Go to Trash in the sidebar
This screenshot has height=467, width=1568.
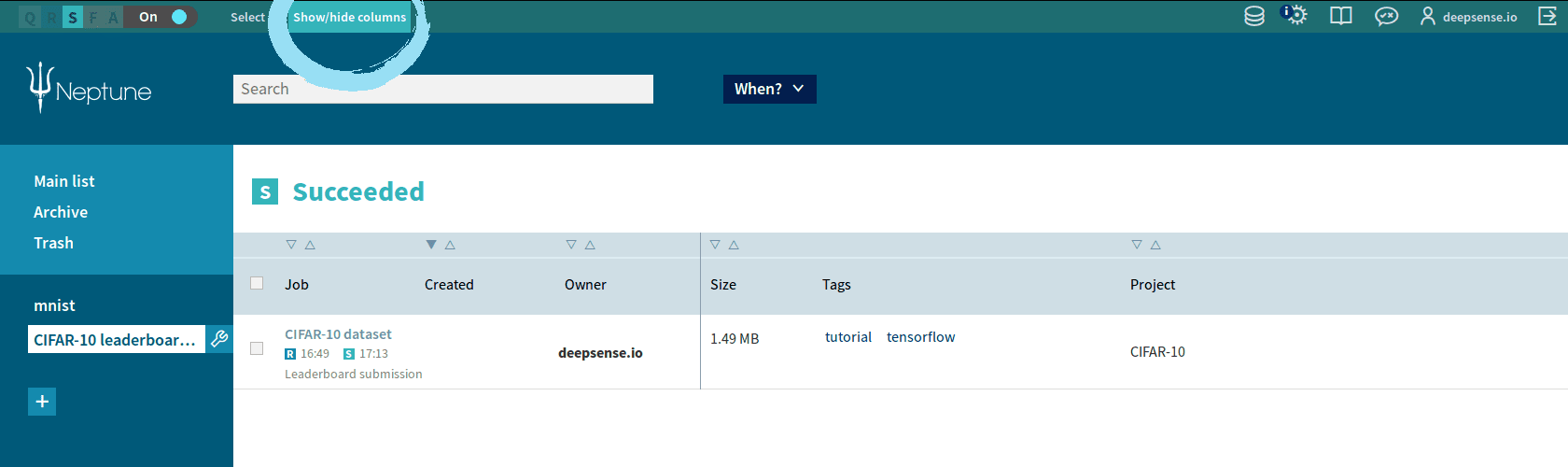[53, 243]
